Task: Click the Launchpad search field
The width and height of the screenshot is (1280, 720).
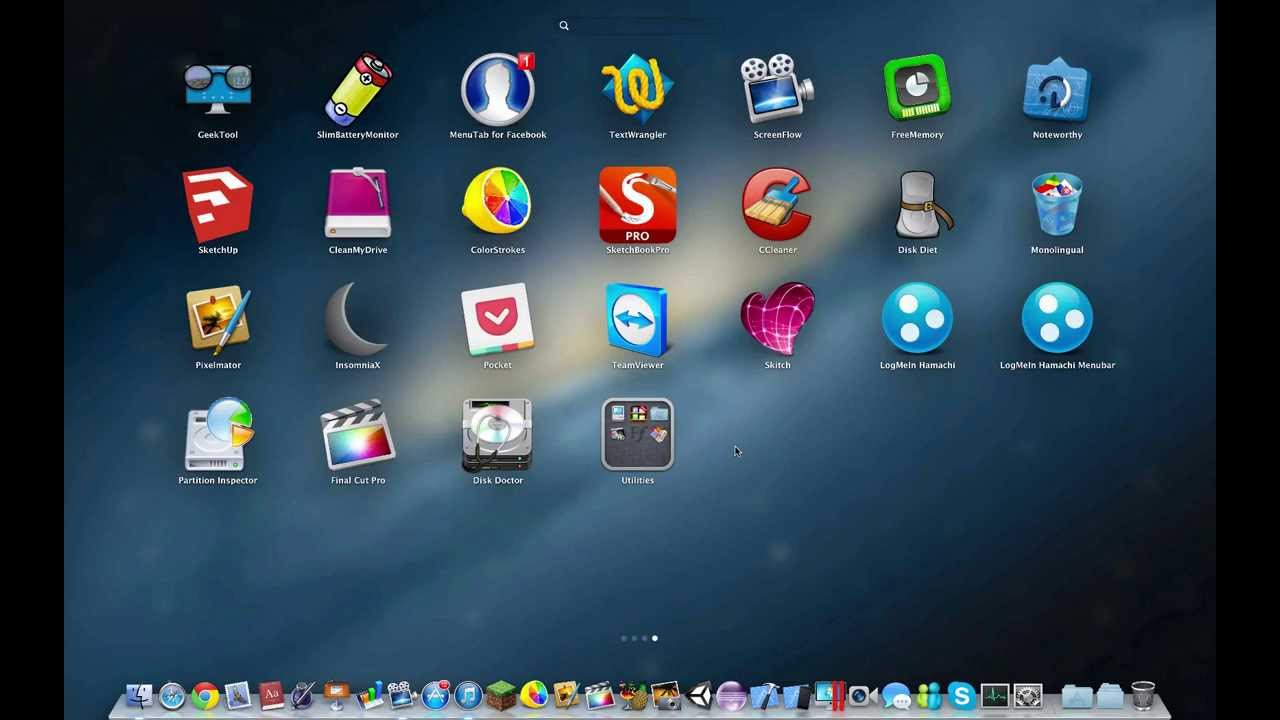Action: tap(640, 26)
